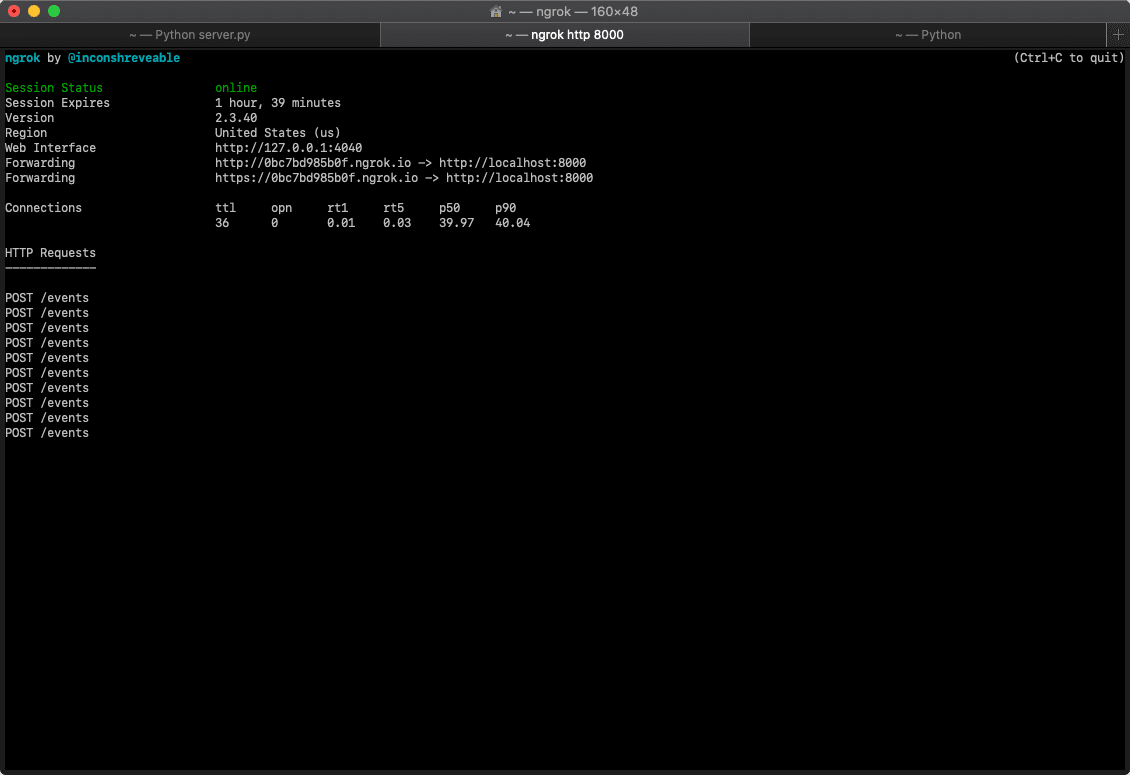Switch to the 'Python server.py' tab

point(190,34)
